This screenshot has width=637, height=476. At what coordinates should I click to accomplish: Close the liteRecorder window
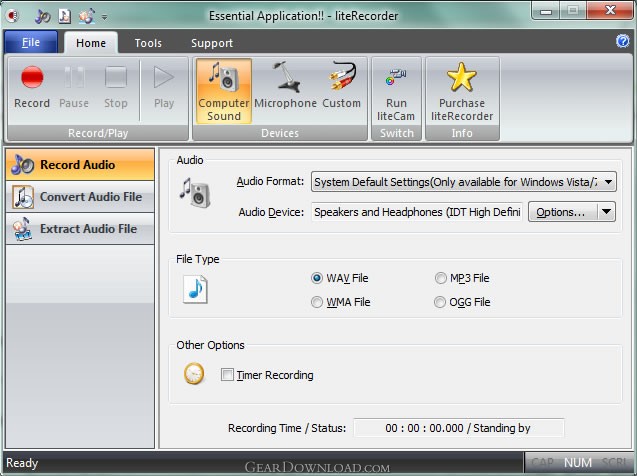coord(609,11)
